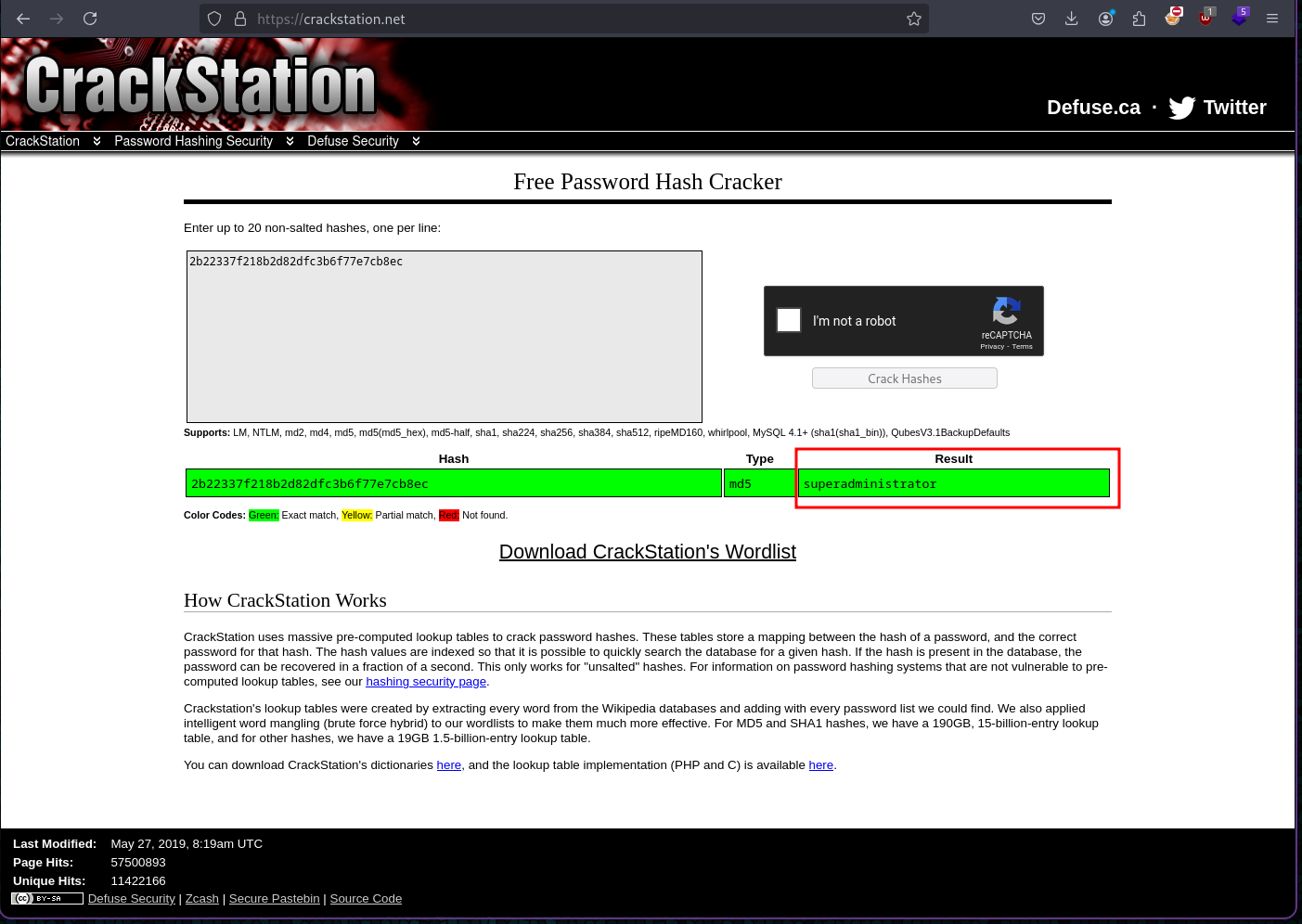Click the Hash column header
The height and width of the screenshot is (924, 1302).
pos(454,459)
